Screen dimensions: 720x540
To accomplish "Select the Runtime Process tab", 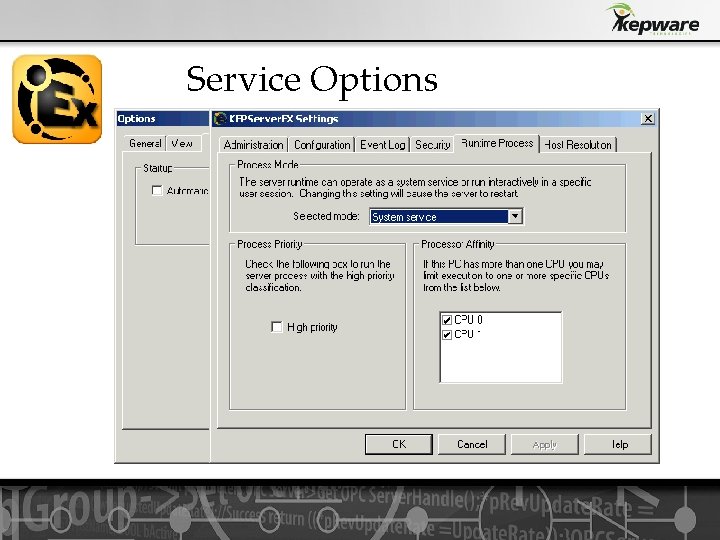I will click(497, 143).
